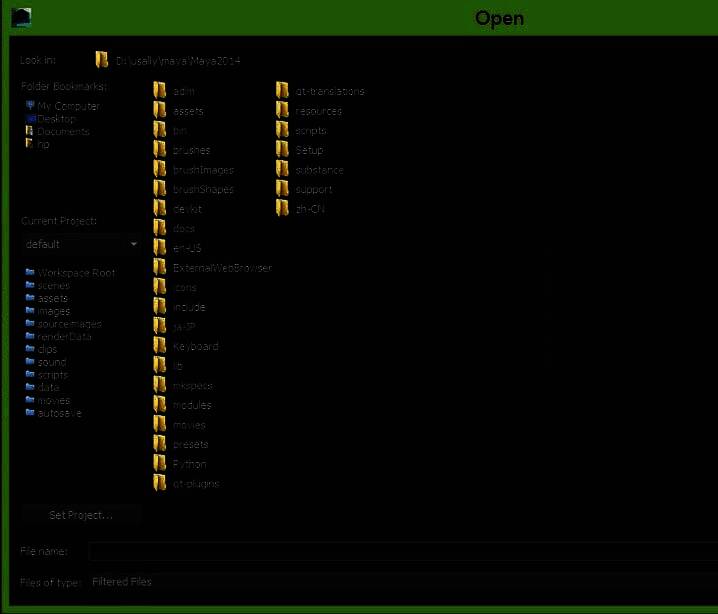Expand the Current Project default dropdown
Viewport: 718px width, 614px height.
coord(82,244)
